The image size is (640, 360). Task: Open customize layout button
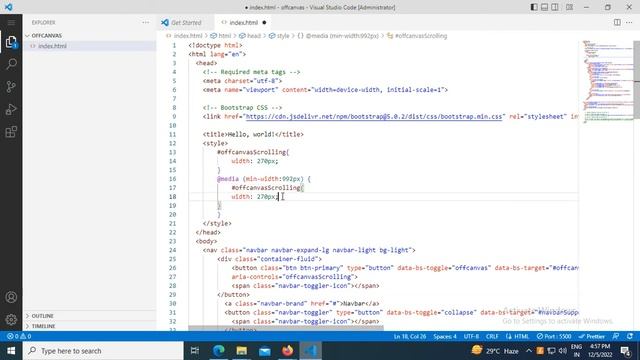click(569, 7)
